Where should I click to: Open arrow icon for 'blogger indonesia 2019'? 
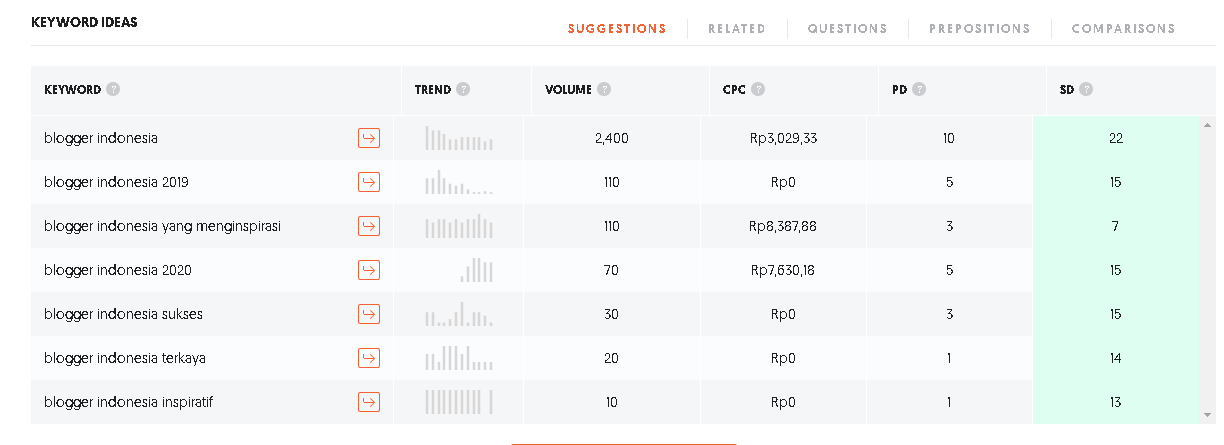pyautogui.click(x=369, y=182)
